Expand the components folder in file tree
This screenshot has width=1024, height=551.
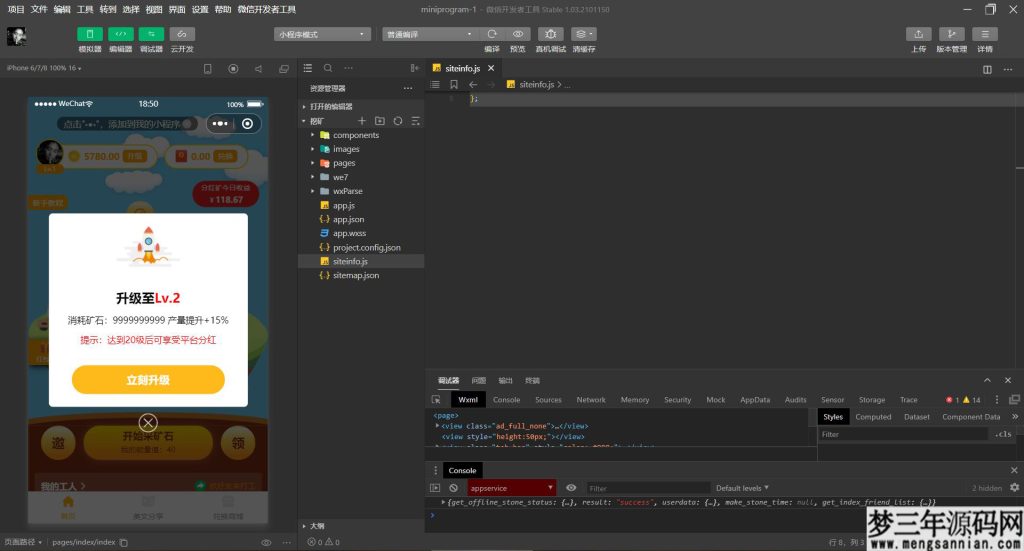355,135
